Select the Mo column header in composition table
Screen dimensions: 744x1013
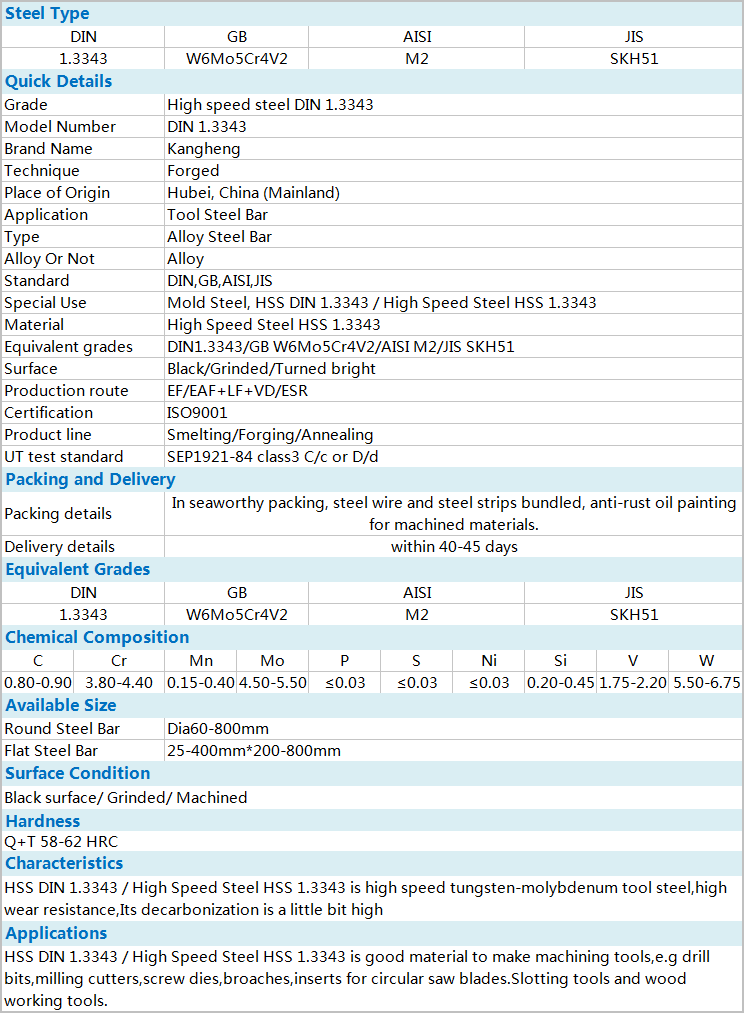coord(273,661)
